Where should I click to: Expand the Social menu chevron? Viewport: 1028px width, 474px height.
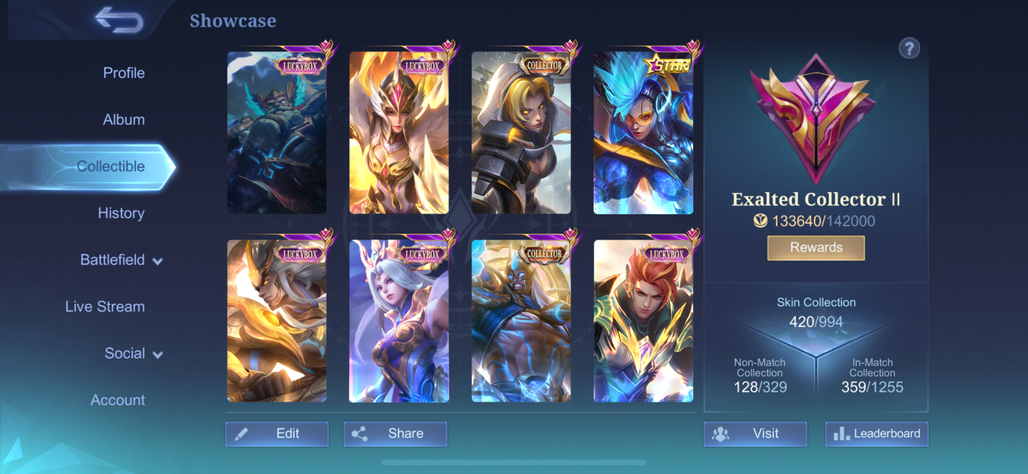coord(157,355)
